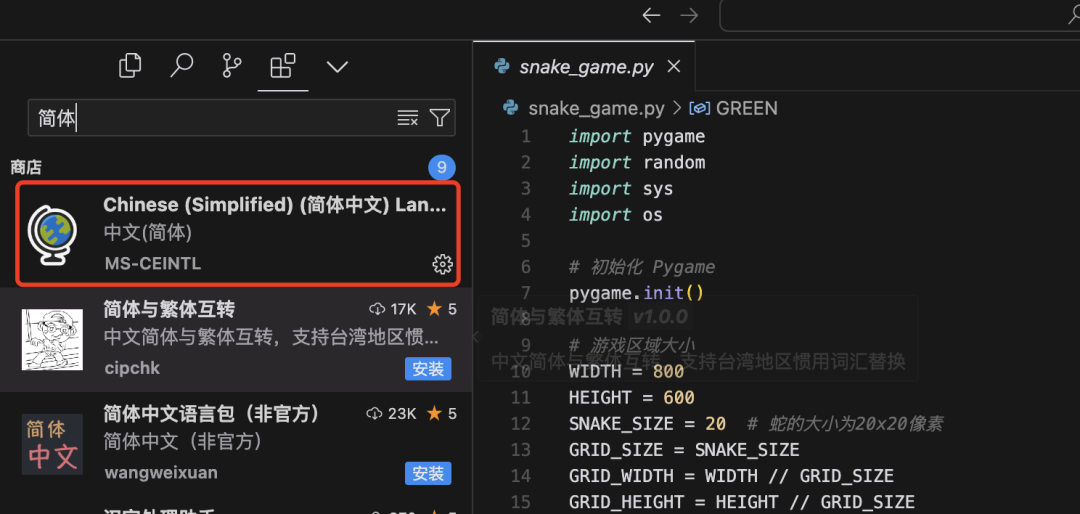Click the result count badge 9
The height and width of the screenshot is (514, 1080).
[x=442, y=167]
